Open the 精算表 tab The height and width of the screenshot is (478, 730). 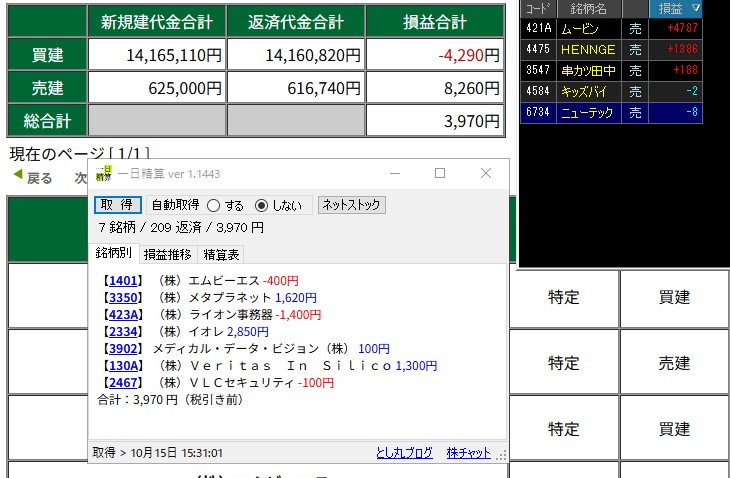(x=221, y=254)
